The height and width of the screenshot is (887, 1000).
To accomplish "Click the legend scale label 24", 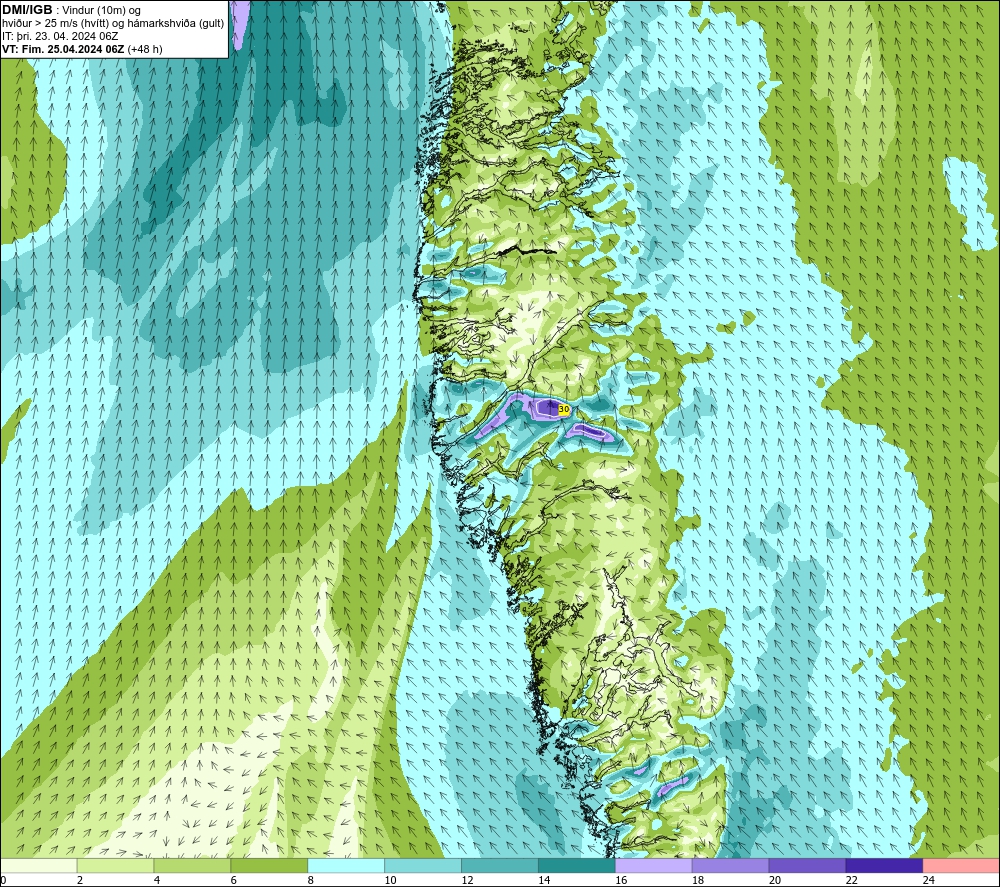I will click(x=929, y=880).
